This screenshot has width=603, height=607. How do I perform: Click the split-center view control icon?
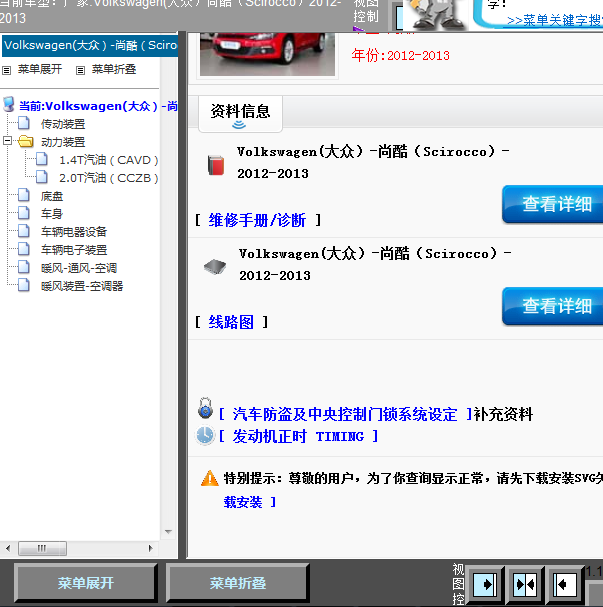(525, 584)
